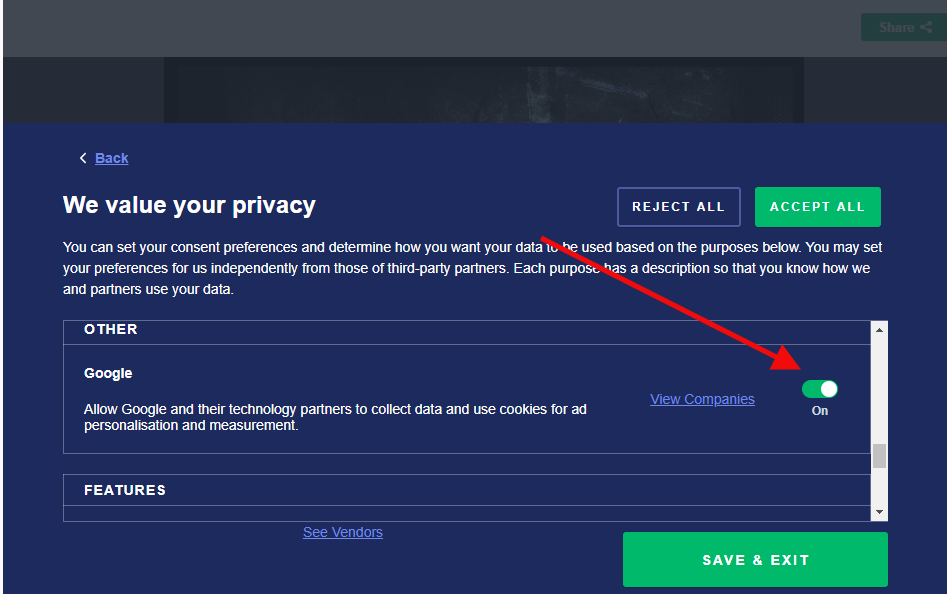947x594 pixels.
Task: Click the scrollbar track above the thumb
Action: tap(879, 390)
